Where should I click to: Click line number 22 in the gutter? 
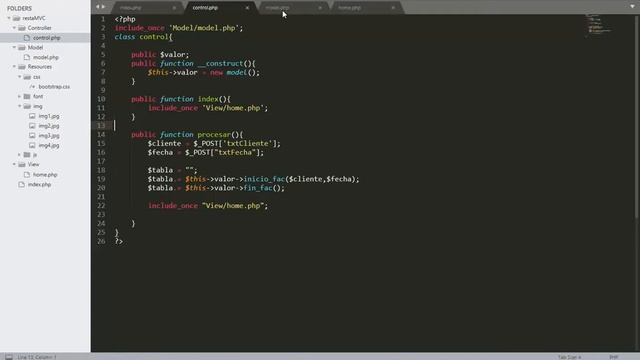pyautogui.click(x=101, y=205)
